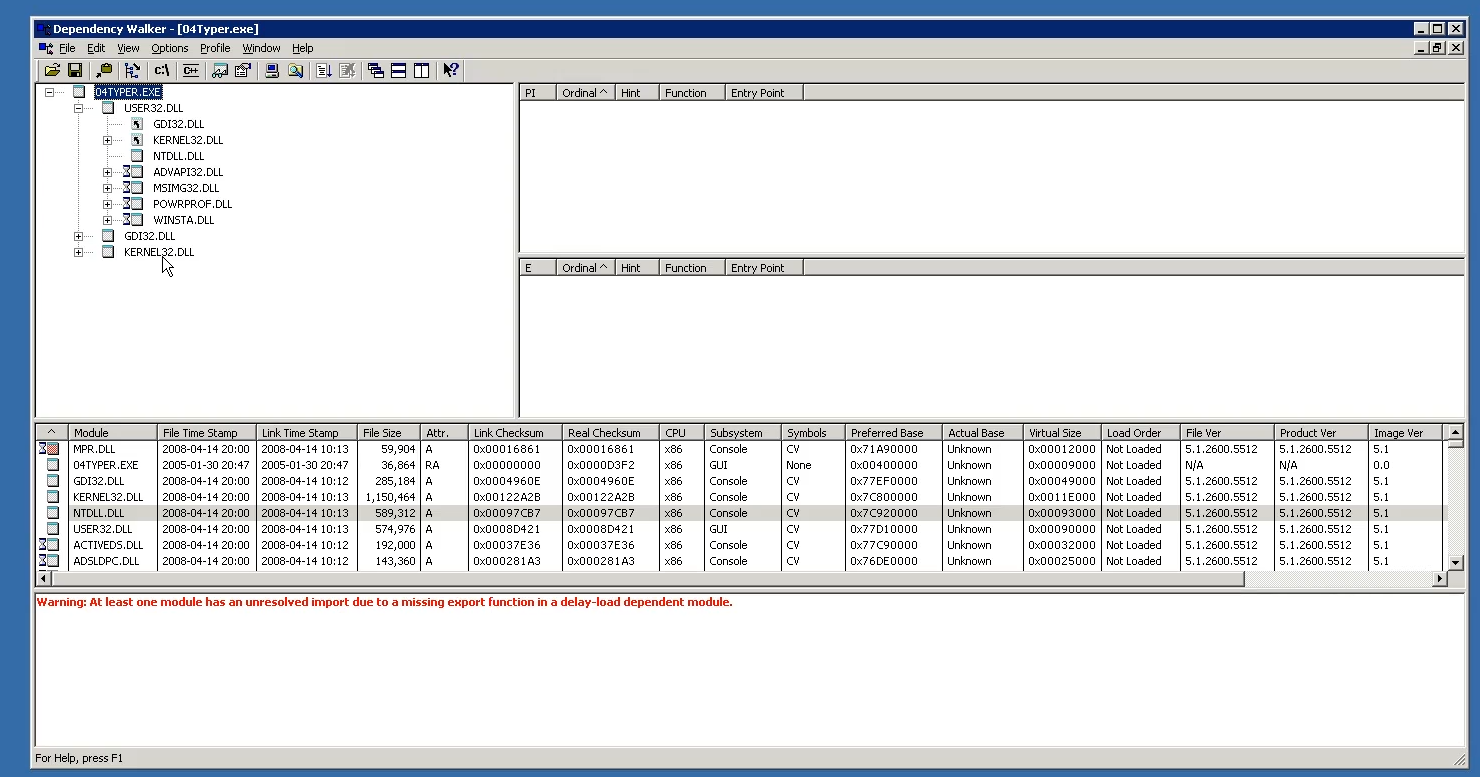Image resolution: width=1480 pixels, height=777 pixels.
Task: Click ADSLDPC.DLL row icon in module list
Action: (49, 561)
